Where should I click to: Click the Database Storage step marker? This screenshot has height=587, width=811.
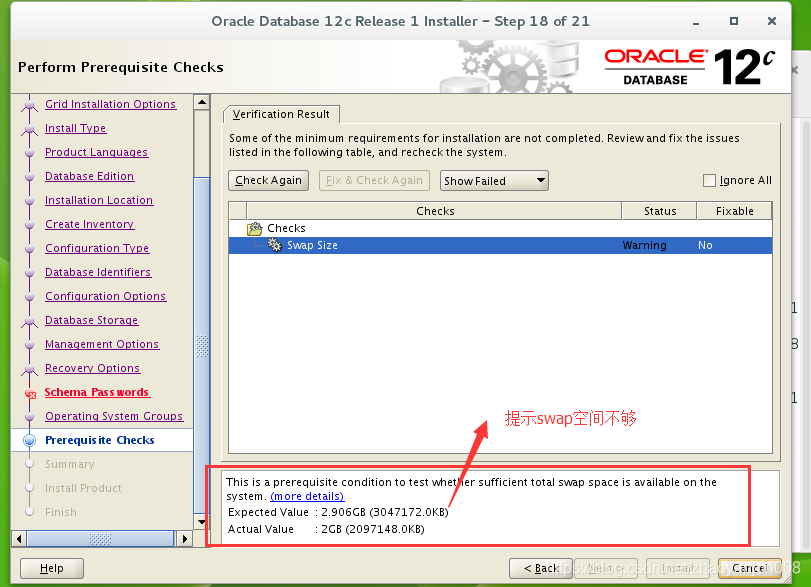29,321
